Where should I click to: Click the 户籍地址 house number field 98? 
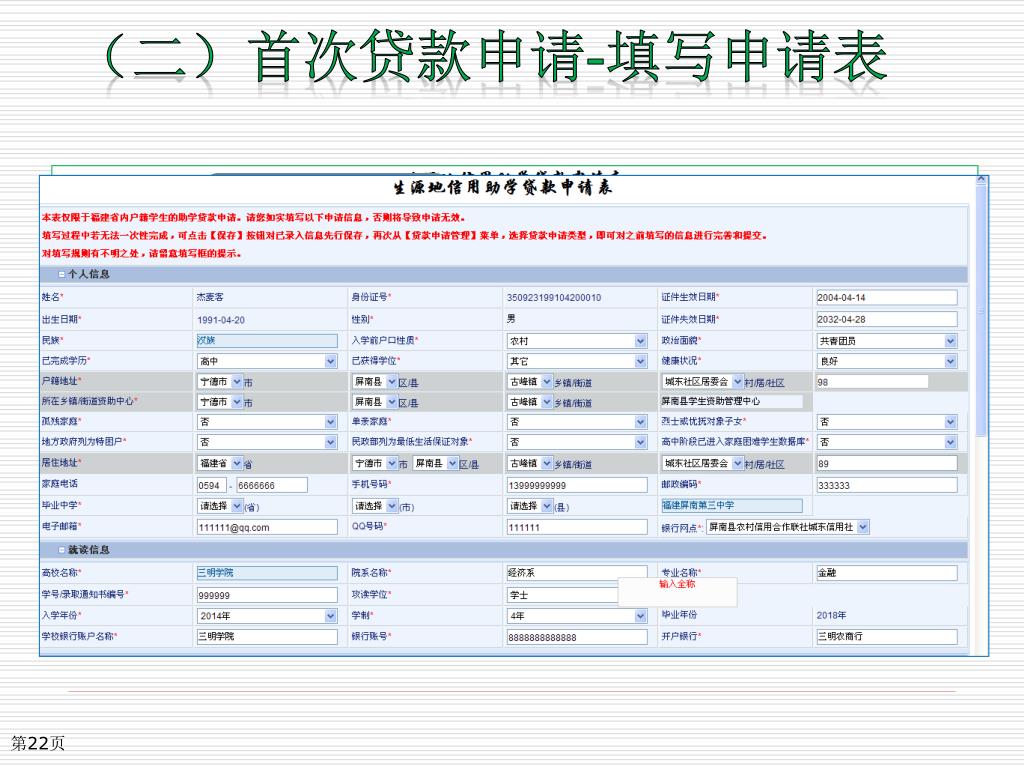coord(872,382)
